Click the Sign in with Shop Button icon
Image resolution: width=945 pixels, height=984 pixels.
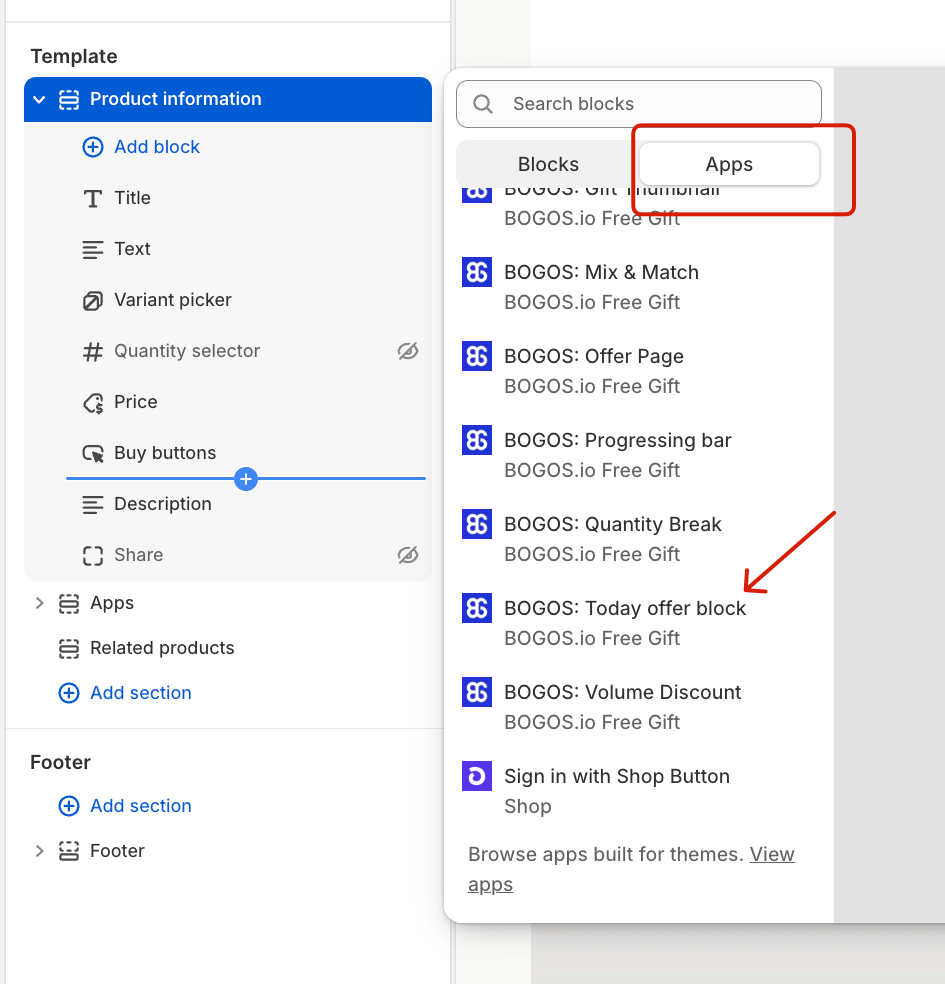coord(477,776)
